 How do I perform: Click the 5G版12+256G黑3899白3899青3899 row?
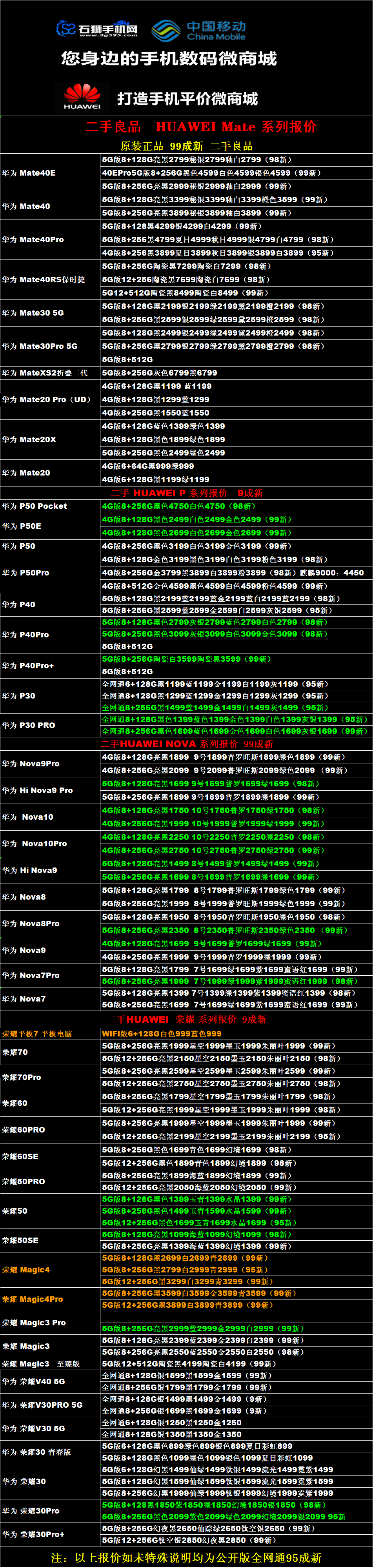click(237, 1305)
